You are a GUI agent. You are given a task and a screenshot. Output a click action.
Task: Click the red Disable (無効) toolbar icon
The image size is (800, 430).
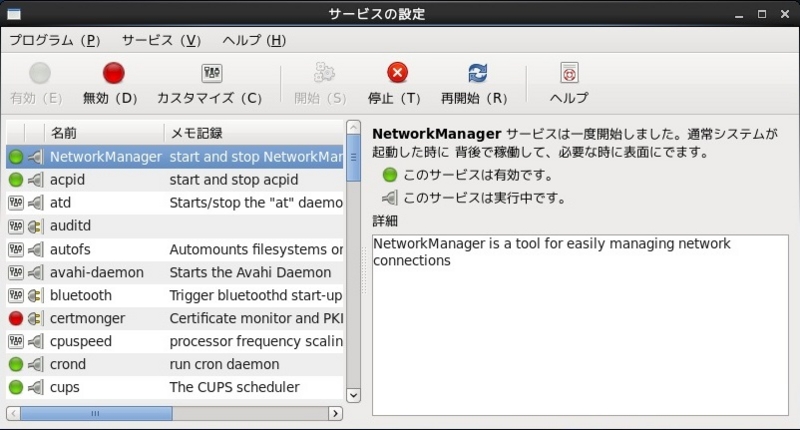tap(113, 73)
